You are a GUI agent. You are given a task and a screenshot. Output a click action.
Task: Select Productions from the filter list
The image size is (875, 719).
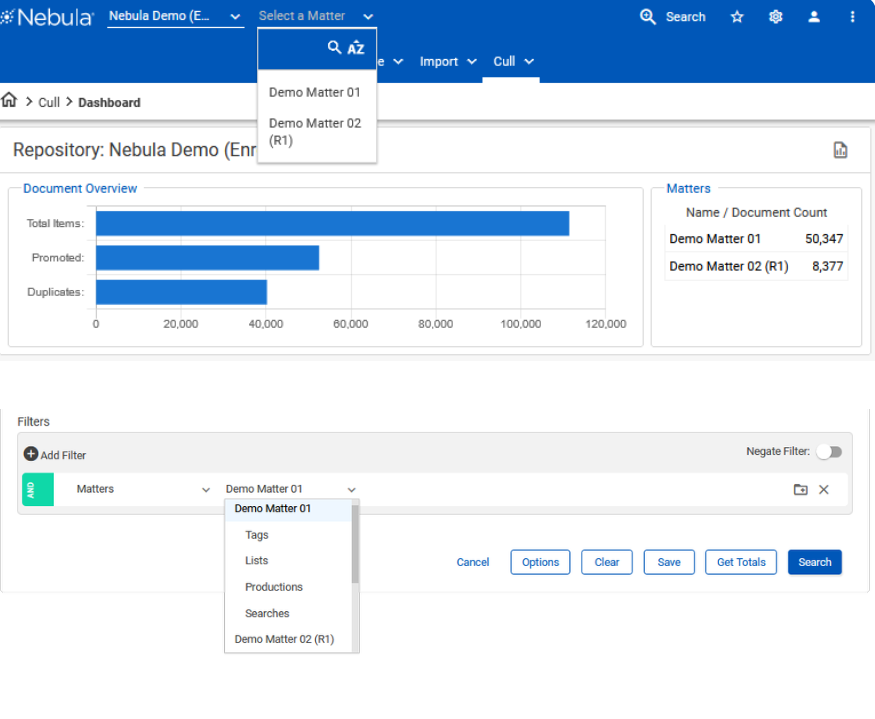click(273, 587)
